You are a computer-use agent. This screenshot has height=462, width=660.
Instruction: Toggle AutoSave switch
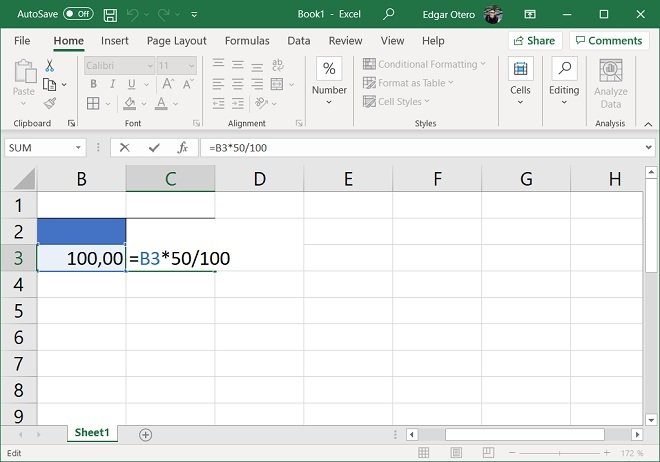tap(78, 14)
